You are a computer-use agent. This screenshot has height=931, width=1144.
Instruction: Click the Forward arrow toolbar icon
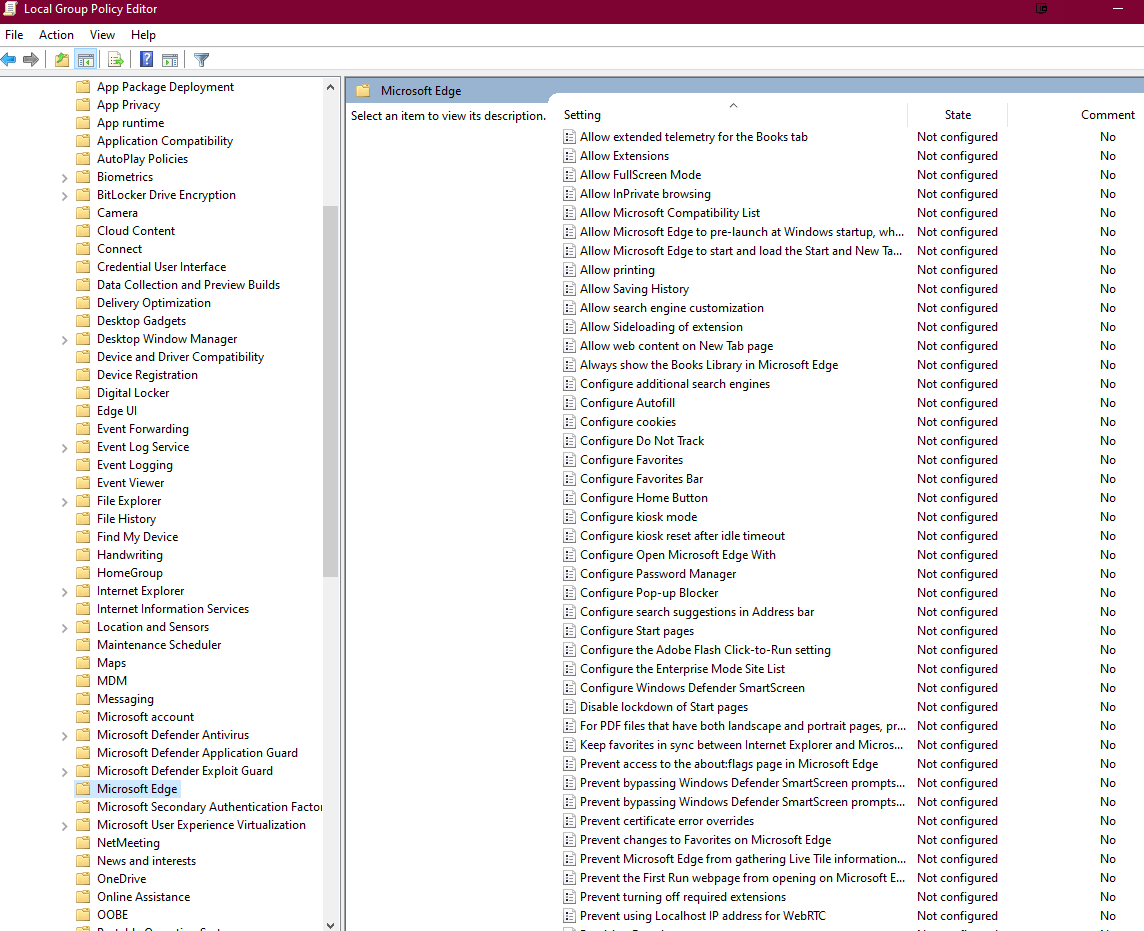[31, 60]
